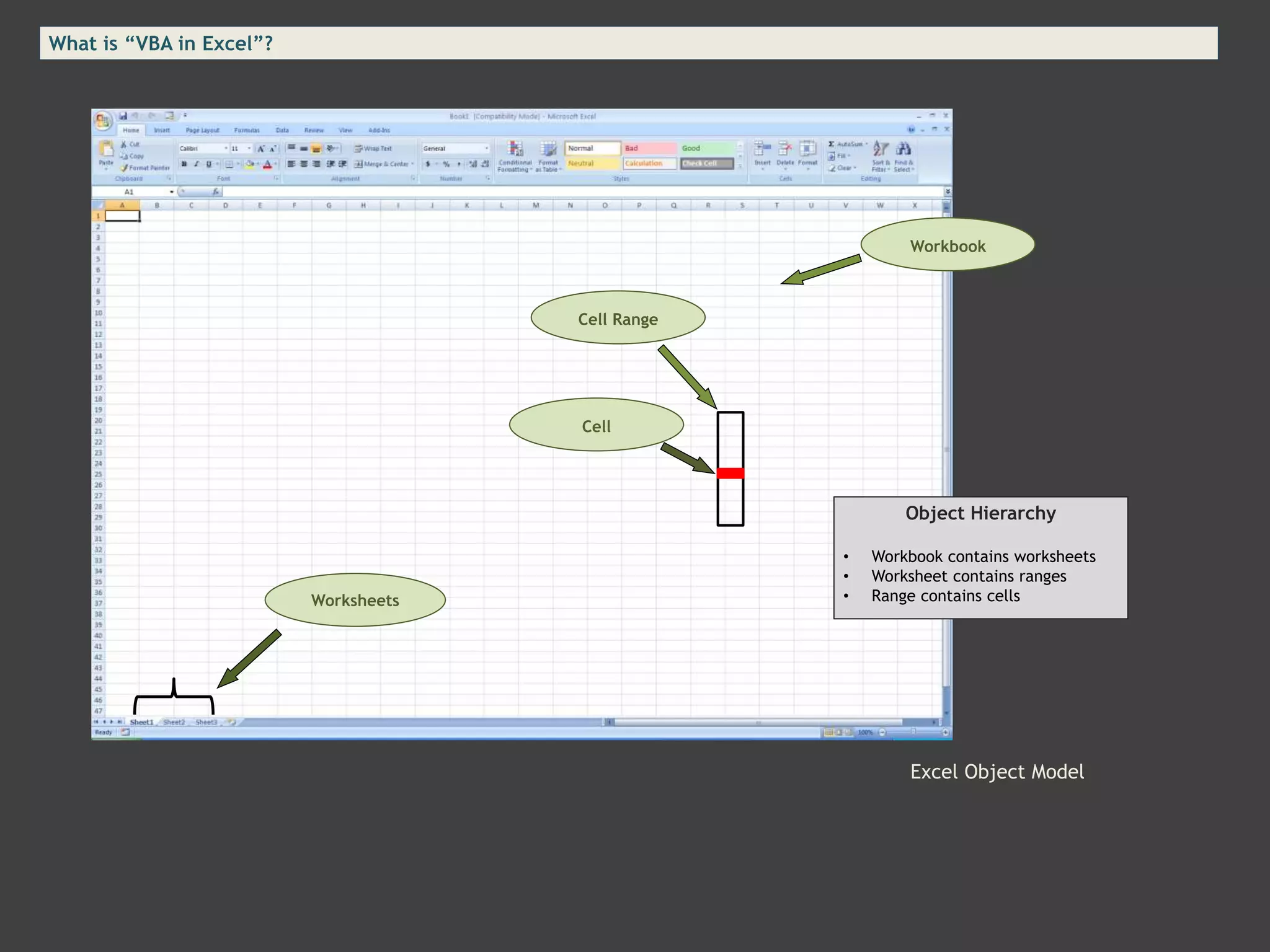The width and height of the screenshot is (1270, 952).
Task: Expand the Clear dropdown
Action: pyautogui.click(x=855, y=168)
